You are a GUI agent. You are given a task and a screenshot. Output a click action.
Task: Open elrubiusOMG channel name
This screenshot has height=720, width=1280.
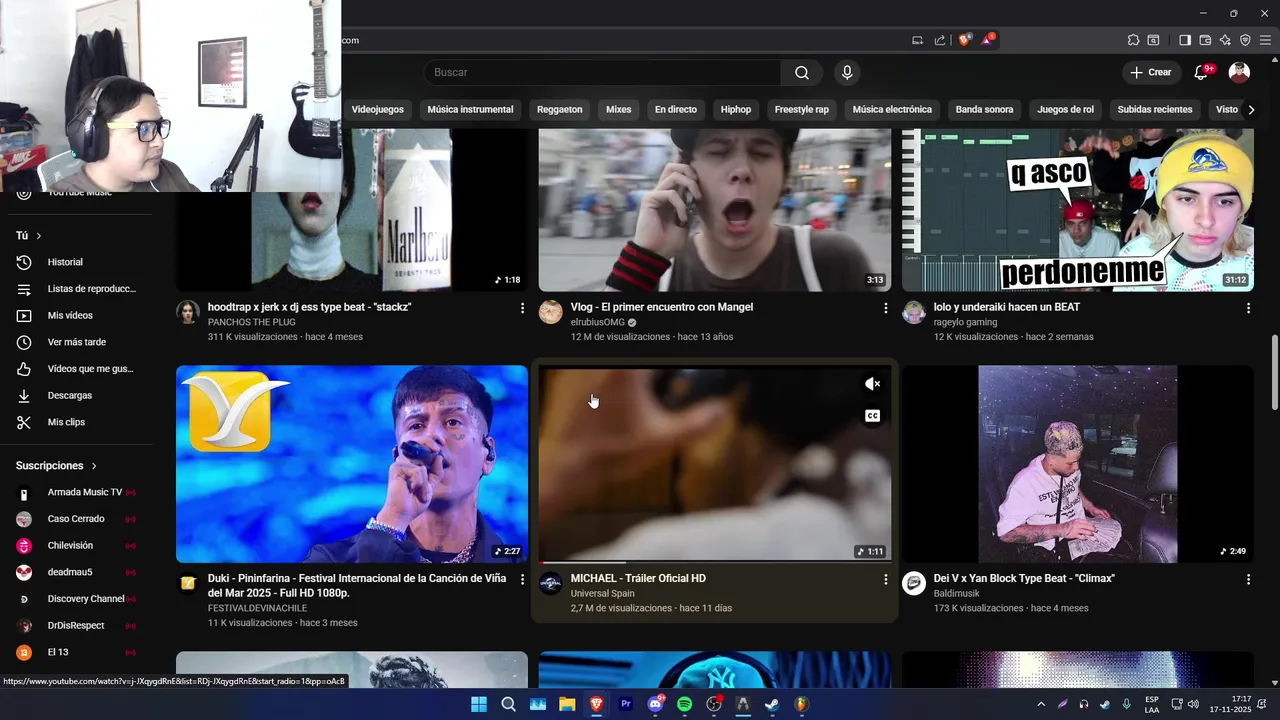597,322
